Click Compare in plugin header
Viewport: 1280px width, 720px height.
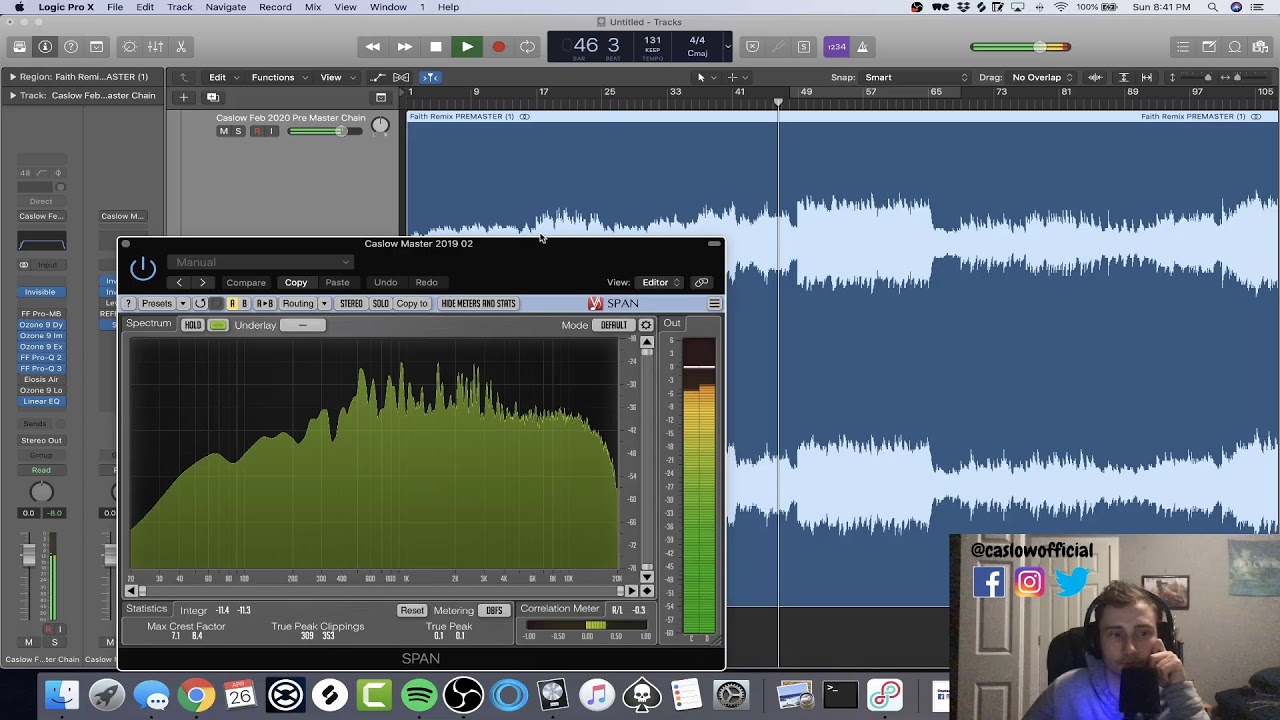(246, 282)
